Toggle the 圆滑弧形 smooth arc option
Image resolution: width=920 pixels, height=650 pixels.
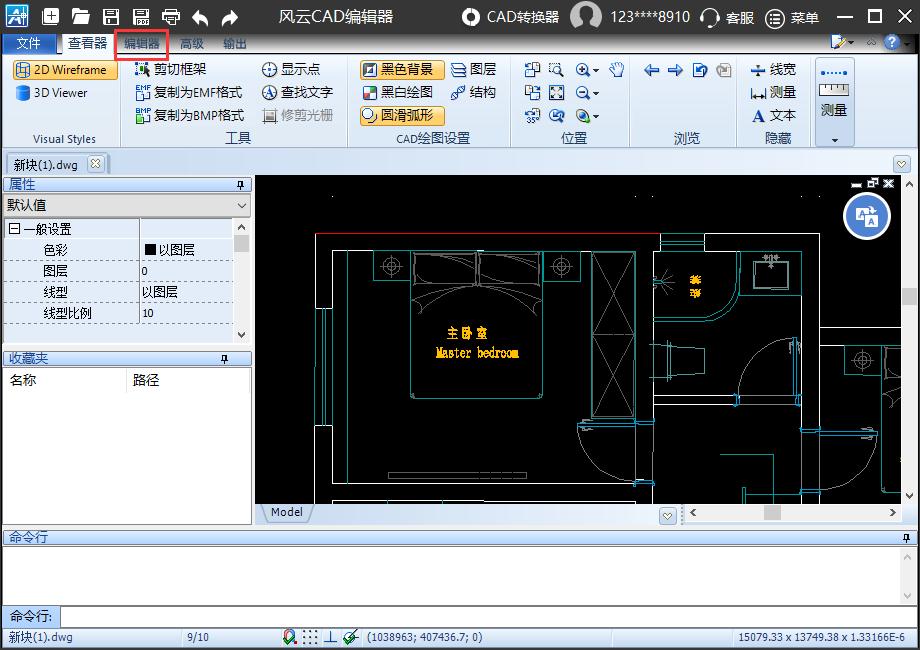(x=401, y=115)
